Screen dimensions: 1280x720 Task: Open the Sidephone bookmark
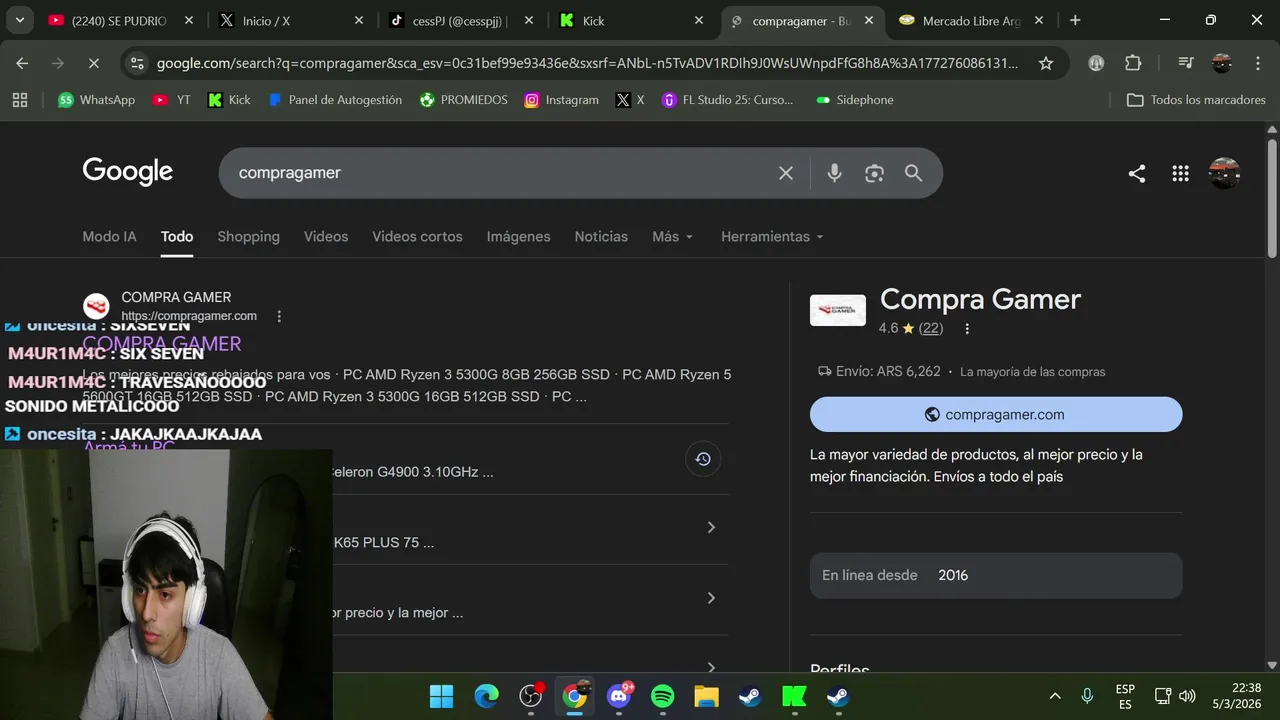(855, 100)
